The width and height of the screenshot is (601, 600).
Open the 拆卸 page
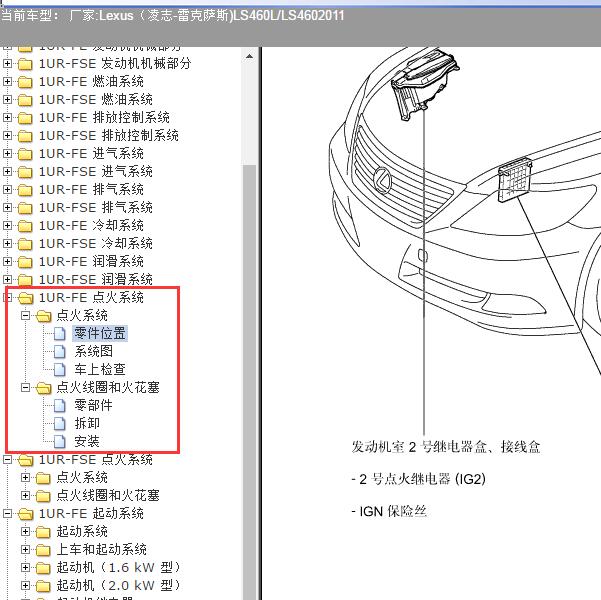coord(87,424)
